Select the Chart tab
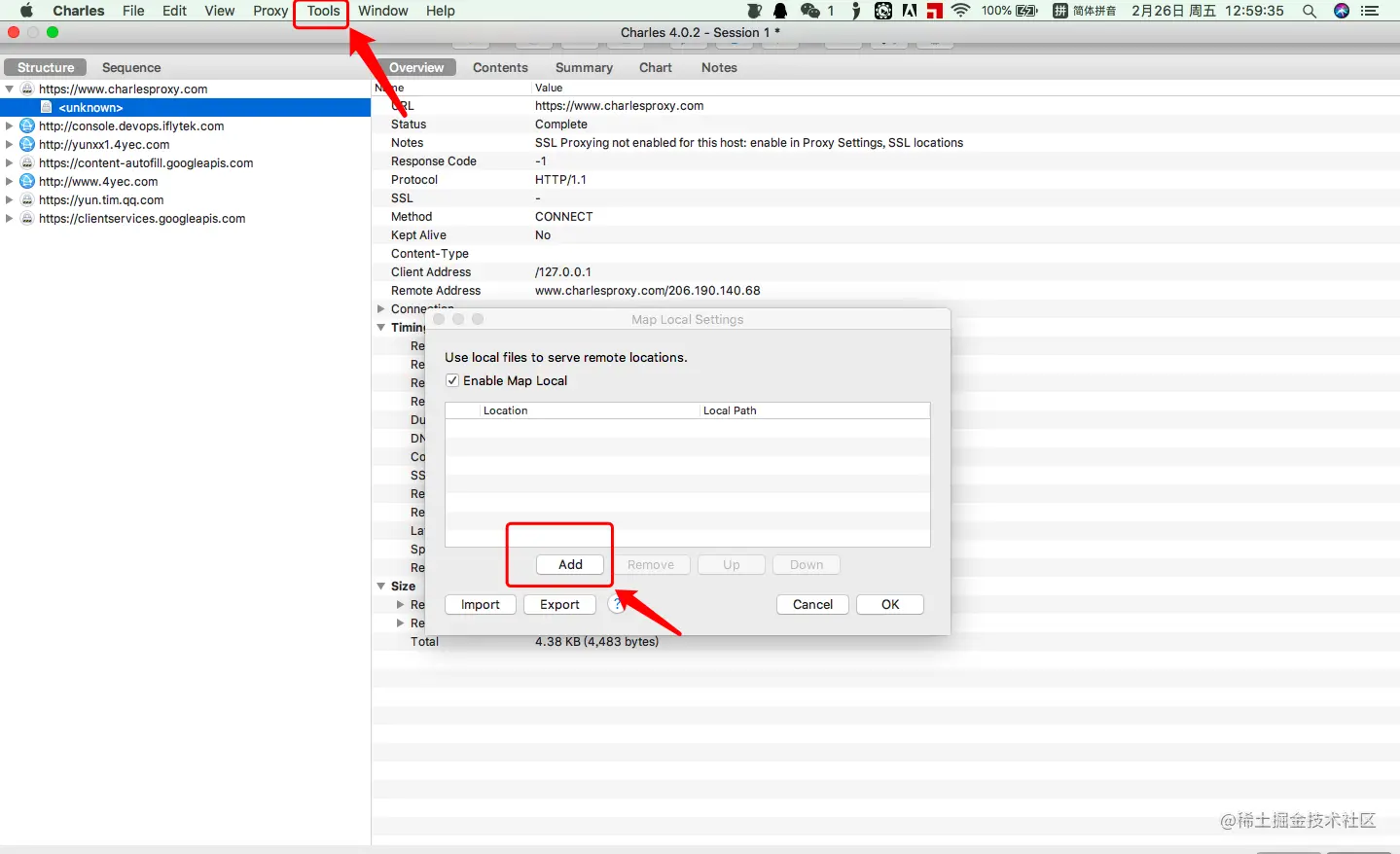Image resolution: width=1400 pixels, height=854 pixels. point(656,67)
